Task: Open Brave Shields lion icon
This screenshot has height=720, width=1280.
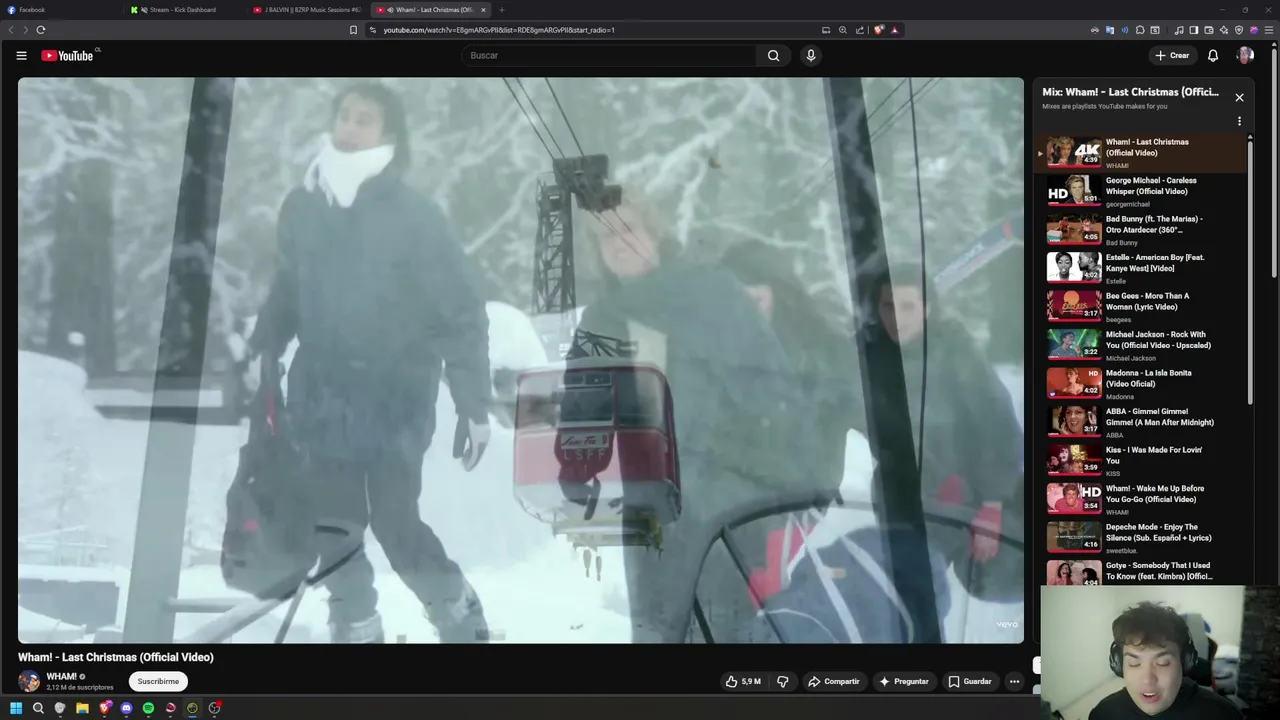Action: pyautogui.click(x=878, y=30)
